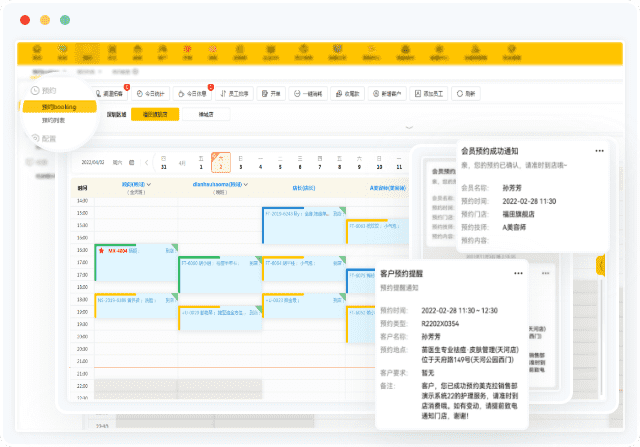Select date 5 in the date strip
The width and height of the screenshot is (640, 447).
click(280, 162)
